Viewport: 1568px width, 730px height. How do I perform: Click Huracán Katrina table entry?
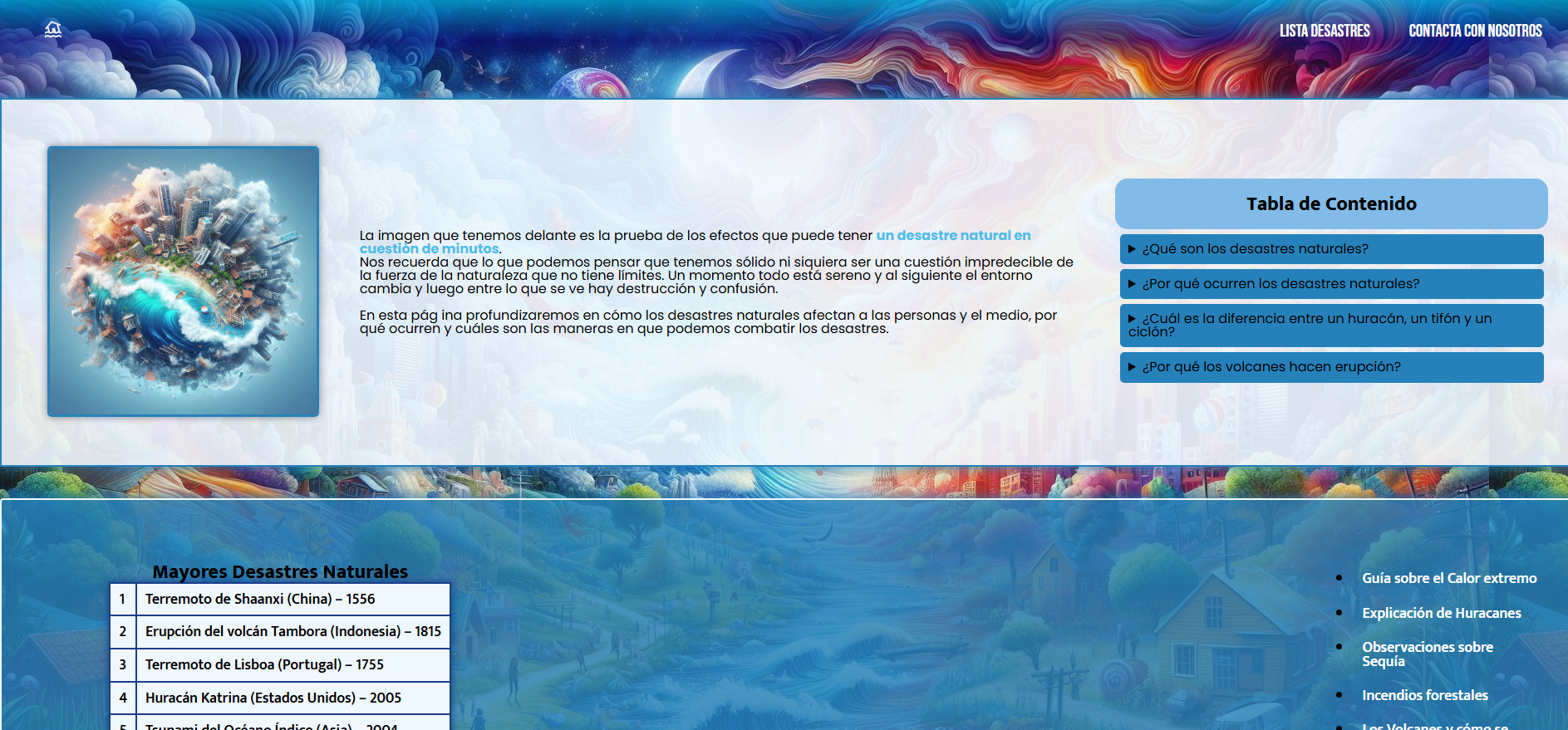[273, 698]
